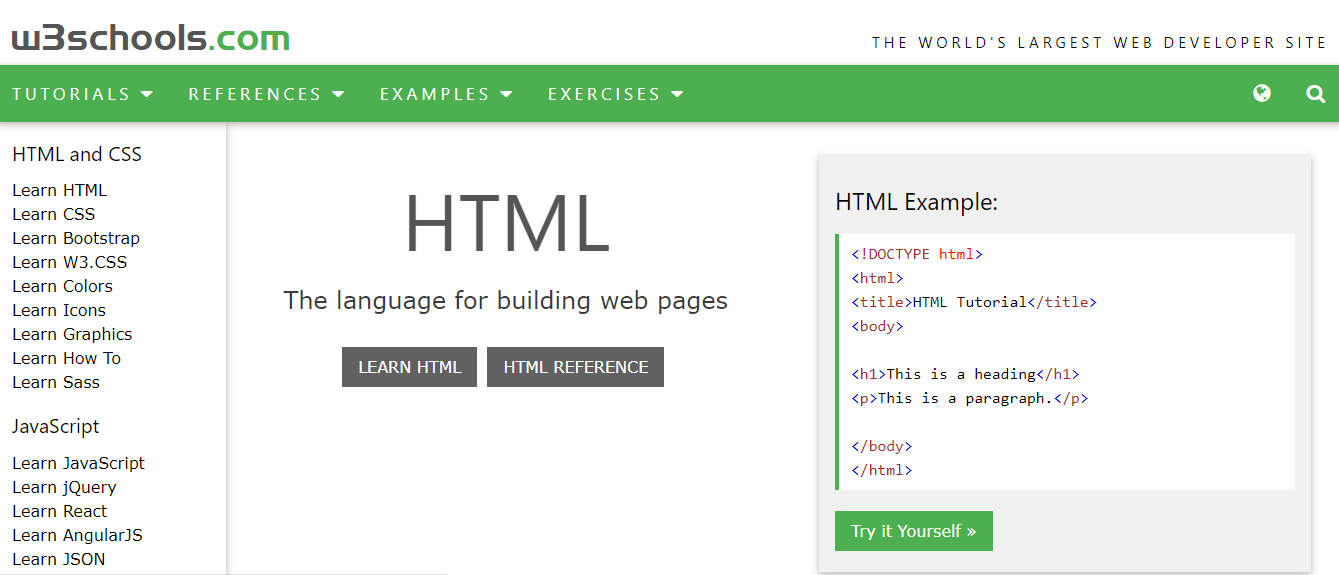Image resolution: width=1339 pixels, height=575 pixels.
Task: Click the title HTML Tutorial code line
Action: pyautogui.click(x=974, y=302)
